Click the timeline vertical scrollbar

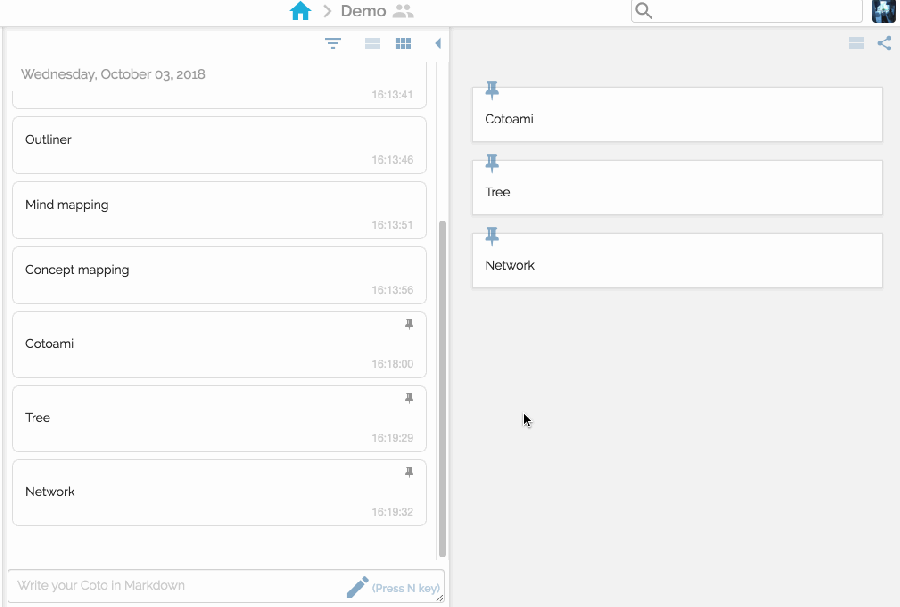click(x=443, y=388)
